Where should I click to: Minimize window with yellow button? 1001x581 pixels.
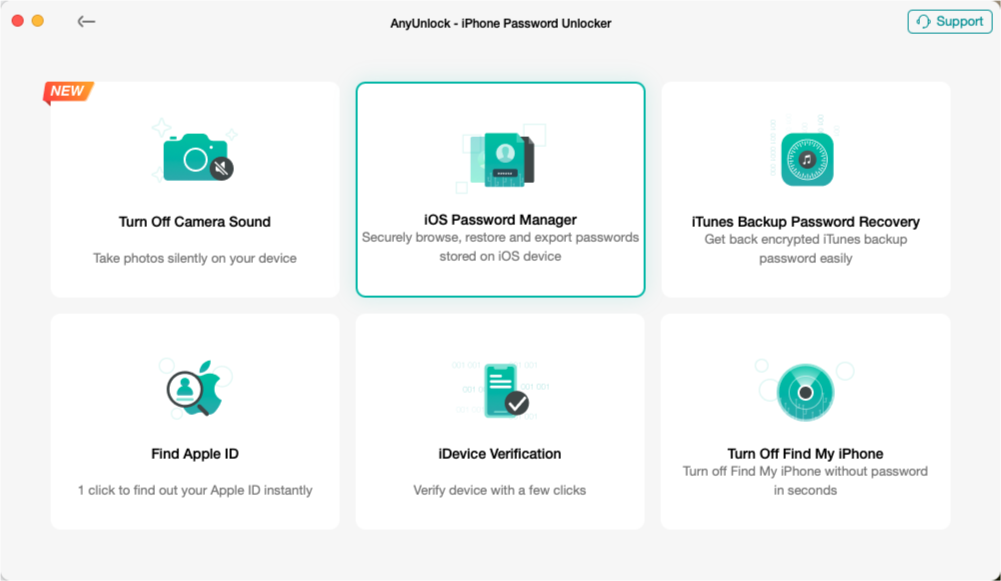(x=38, y=21)
